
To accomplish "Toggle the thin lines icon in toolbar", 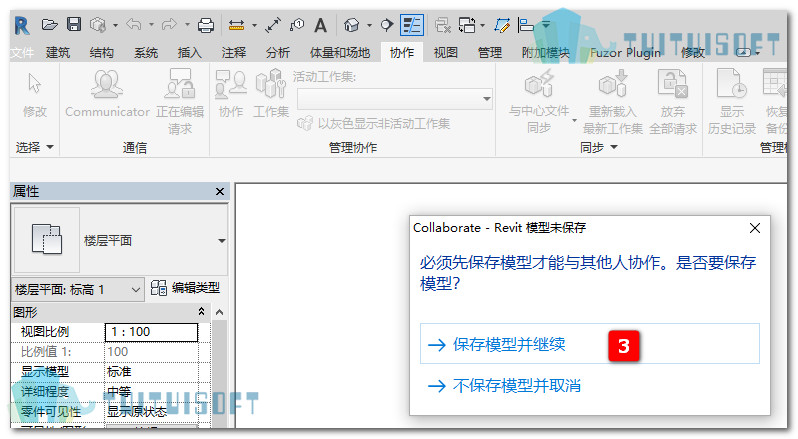I will tap(412, 25).
